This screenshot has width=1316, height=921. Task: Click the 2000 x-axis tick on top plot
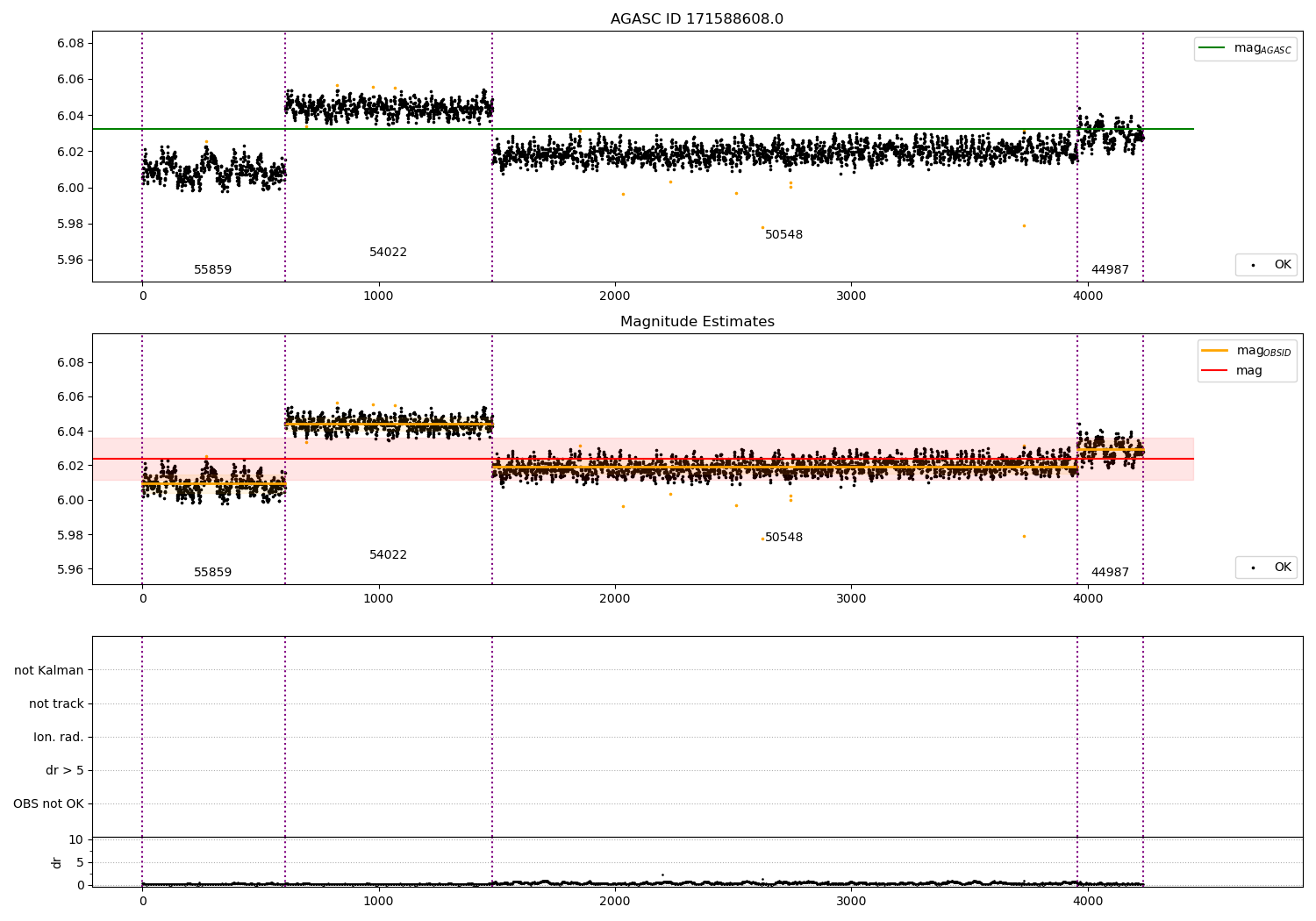(615, 296)
